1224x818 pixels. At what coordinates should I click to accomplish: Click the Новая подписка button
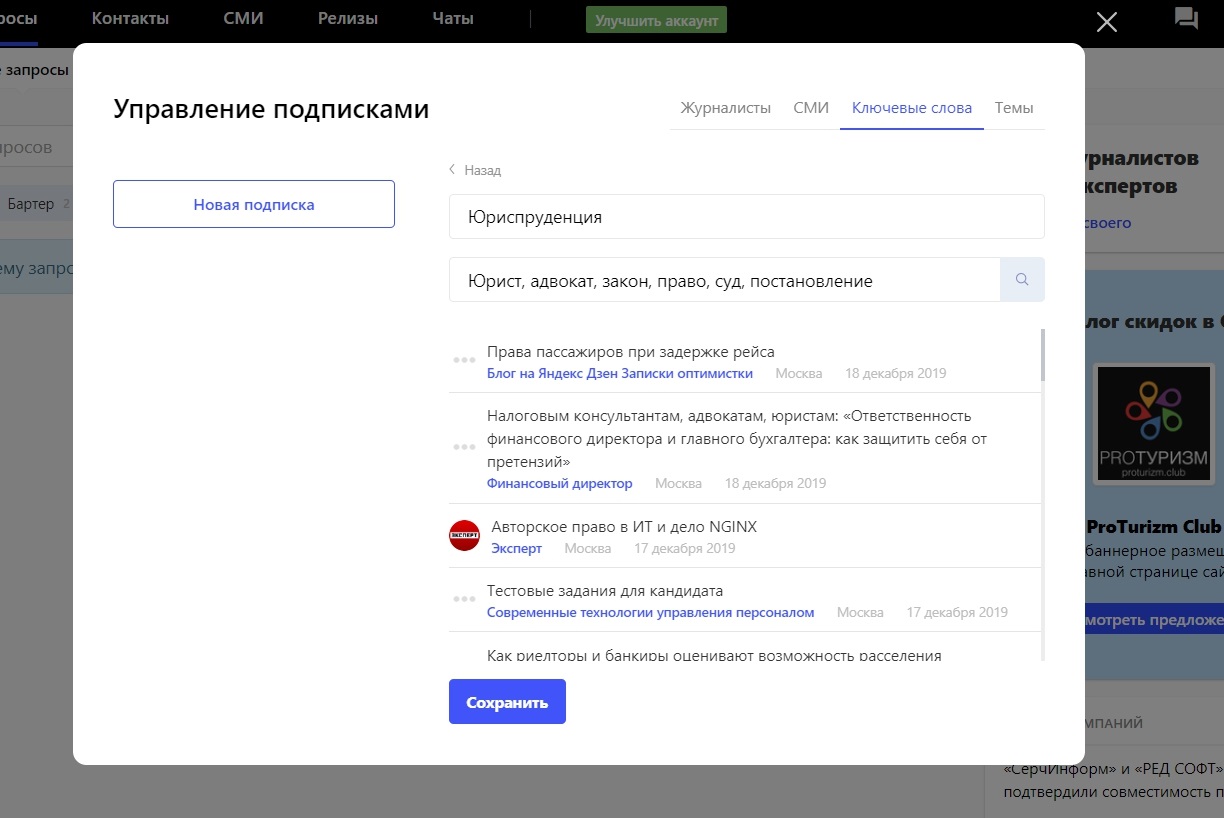[x=254, y=204]
